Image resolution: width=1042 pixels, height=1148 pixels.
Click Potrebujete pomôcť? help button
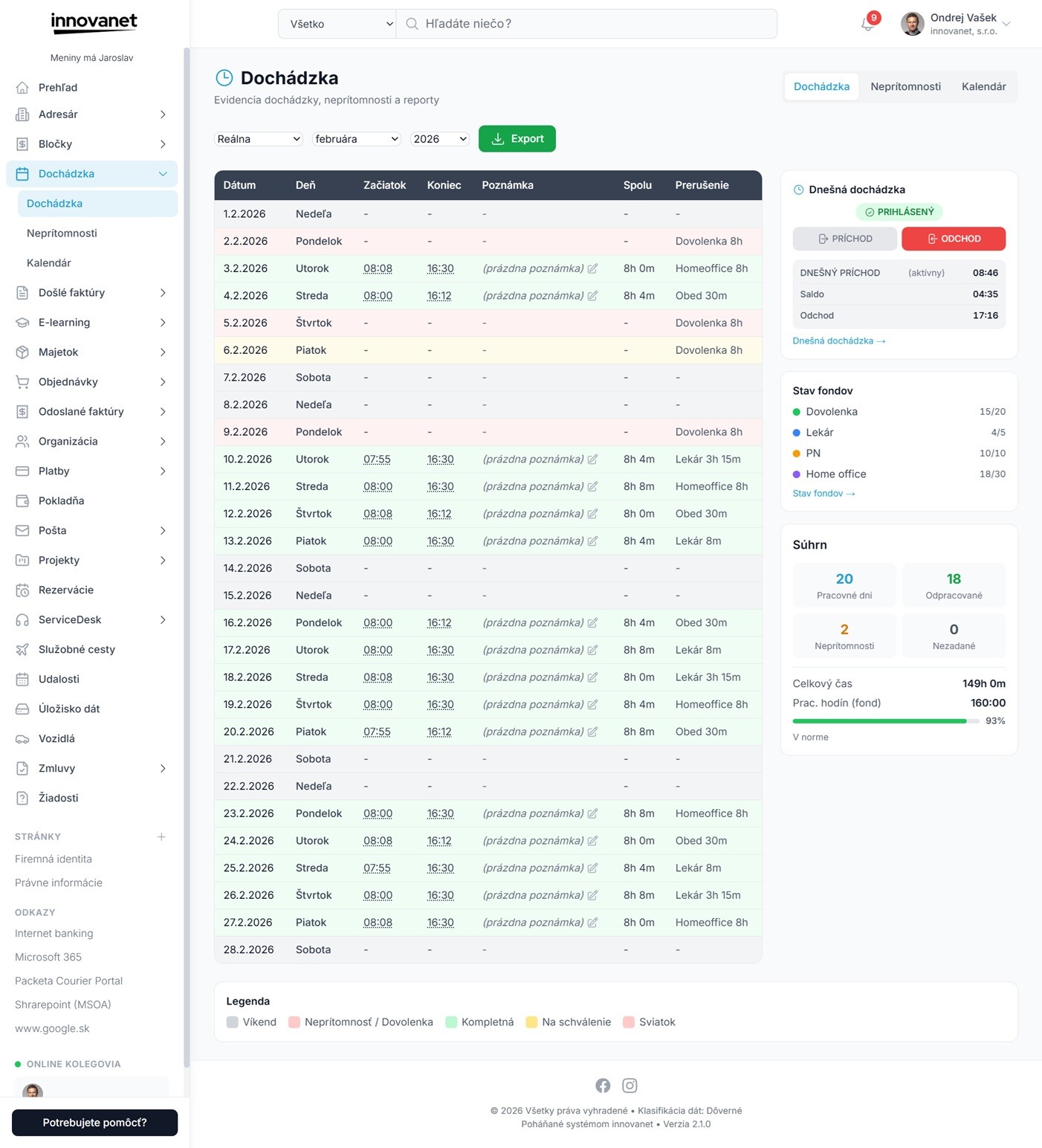tap(94, 1123)
